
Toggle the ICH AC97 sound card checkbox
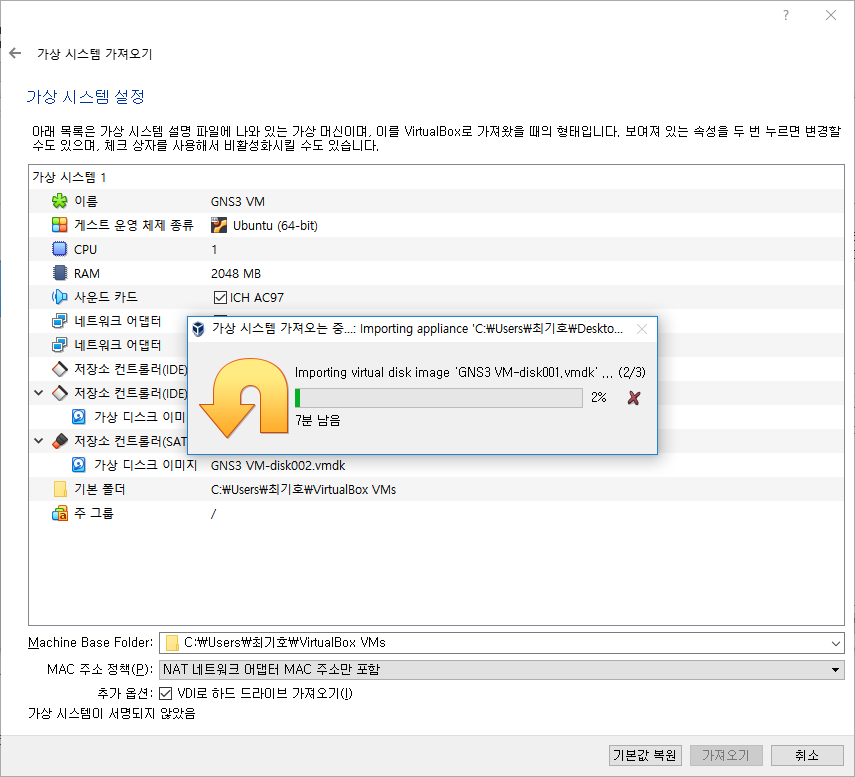220,297
